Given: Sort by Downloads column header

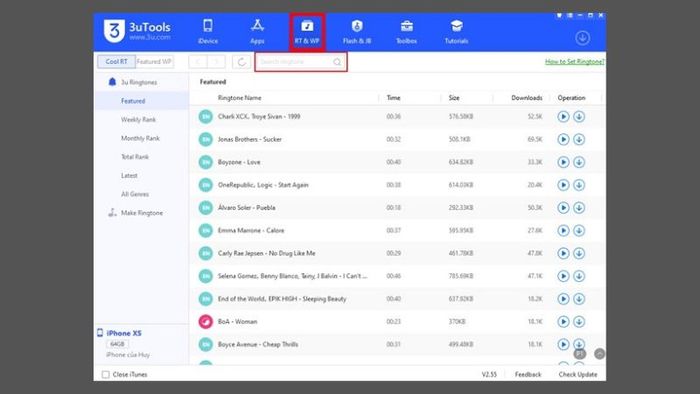Looking at the screenshot, I should (527, 98).
